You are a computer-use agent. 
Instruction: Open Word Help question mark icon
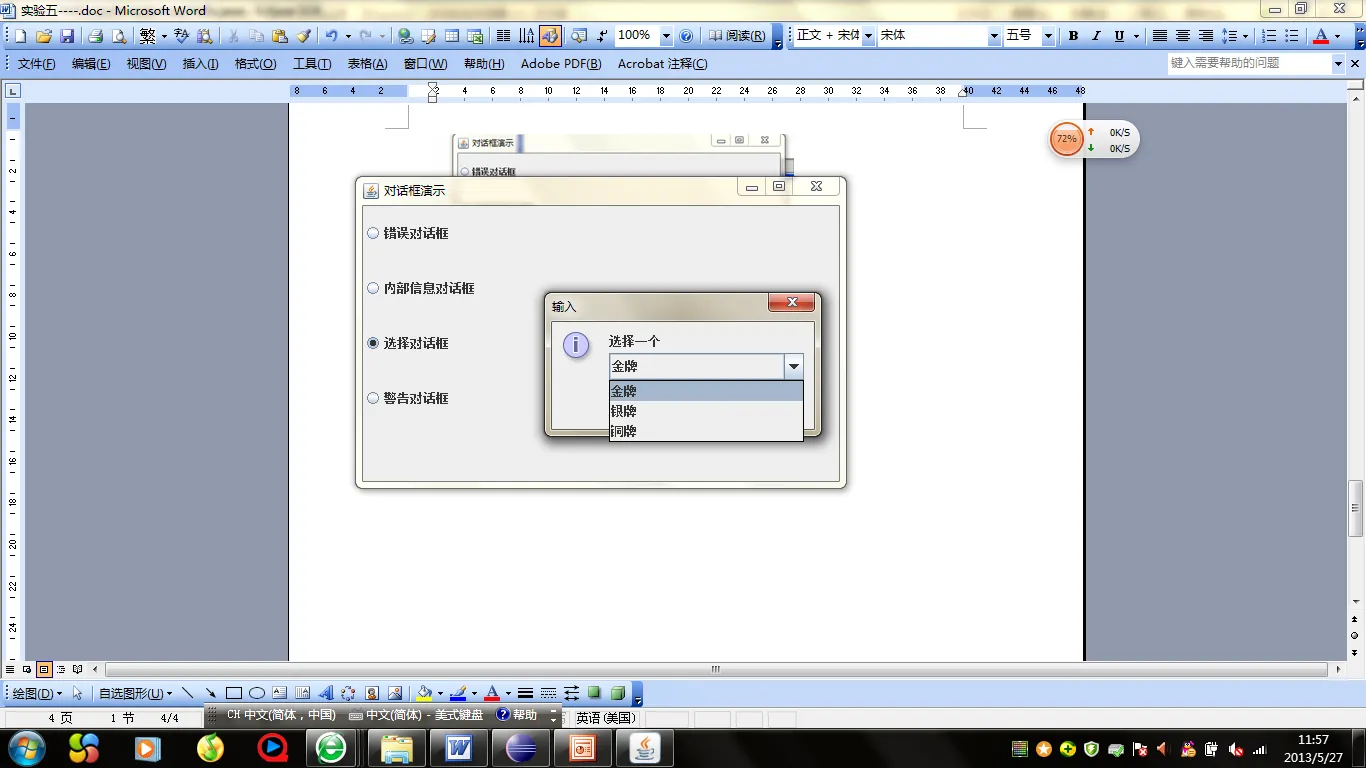(686, 36)
